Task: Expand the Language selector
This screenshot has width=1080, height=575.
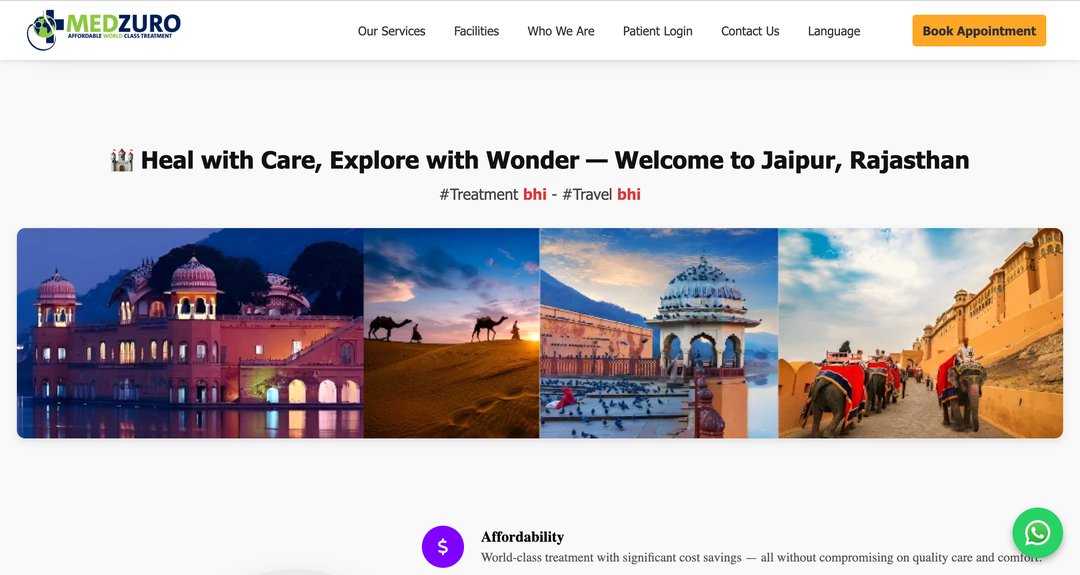Action: [833, 31]
